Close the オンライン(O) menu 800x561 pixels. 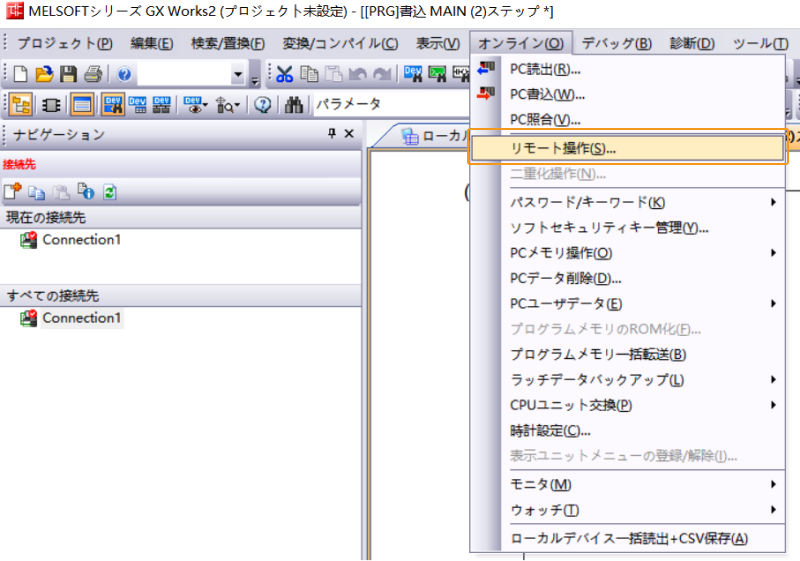click(x=521, y=43)
